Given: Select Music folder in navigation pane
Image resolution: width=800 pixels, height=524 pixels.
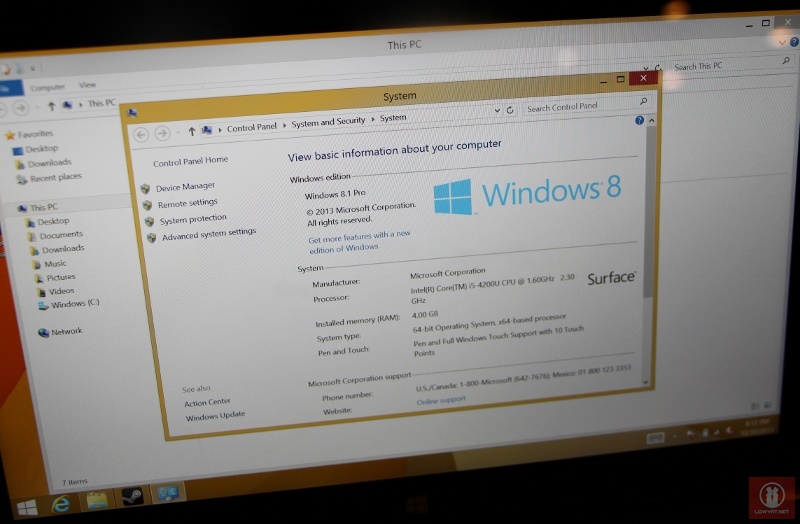Looking at the screenshot, I should pyautogui.click(x=55, y=264).
